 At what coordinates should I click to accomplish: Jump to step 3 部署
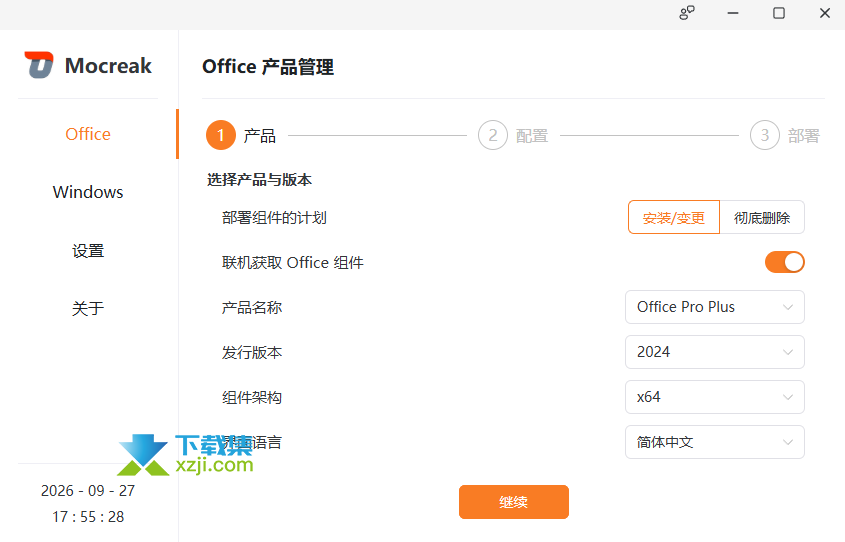[785, 135]
